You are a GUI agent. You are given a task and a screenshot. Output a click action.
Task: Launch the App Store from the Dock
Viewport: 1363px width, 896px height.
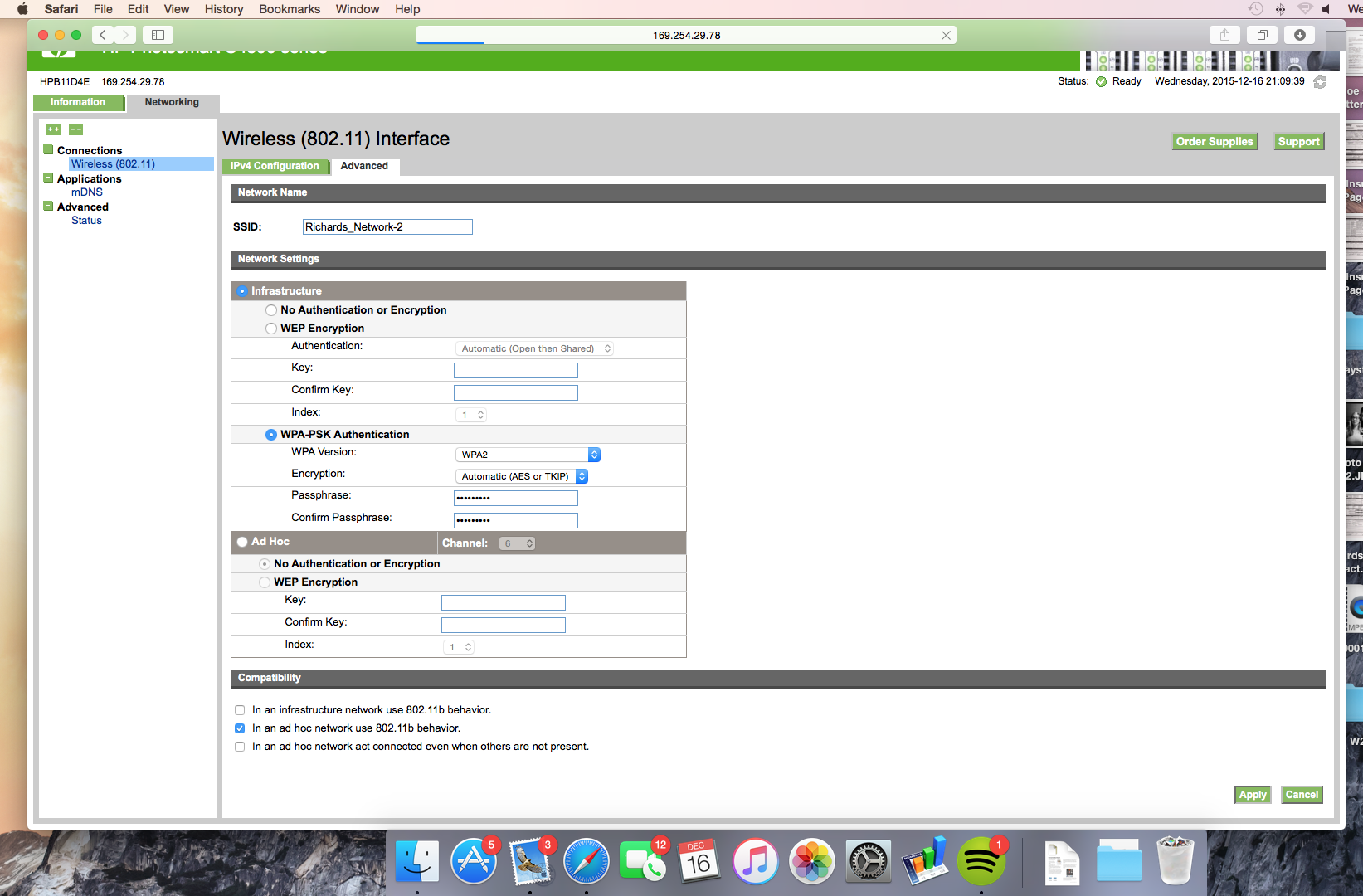coord(474,861)
